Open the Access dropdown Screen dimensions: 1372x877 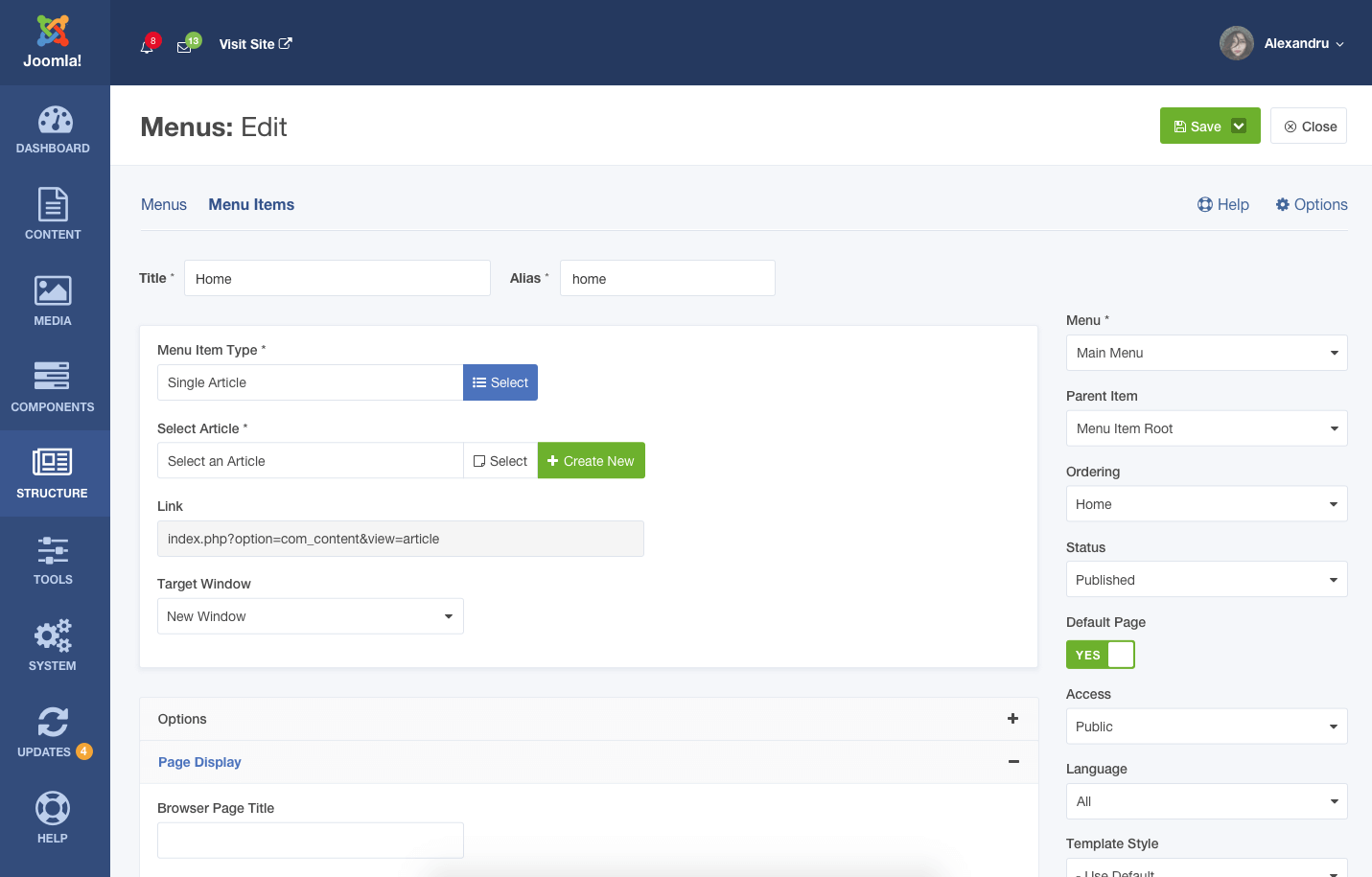tap(1206, 727)
